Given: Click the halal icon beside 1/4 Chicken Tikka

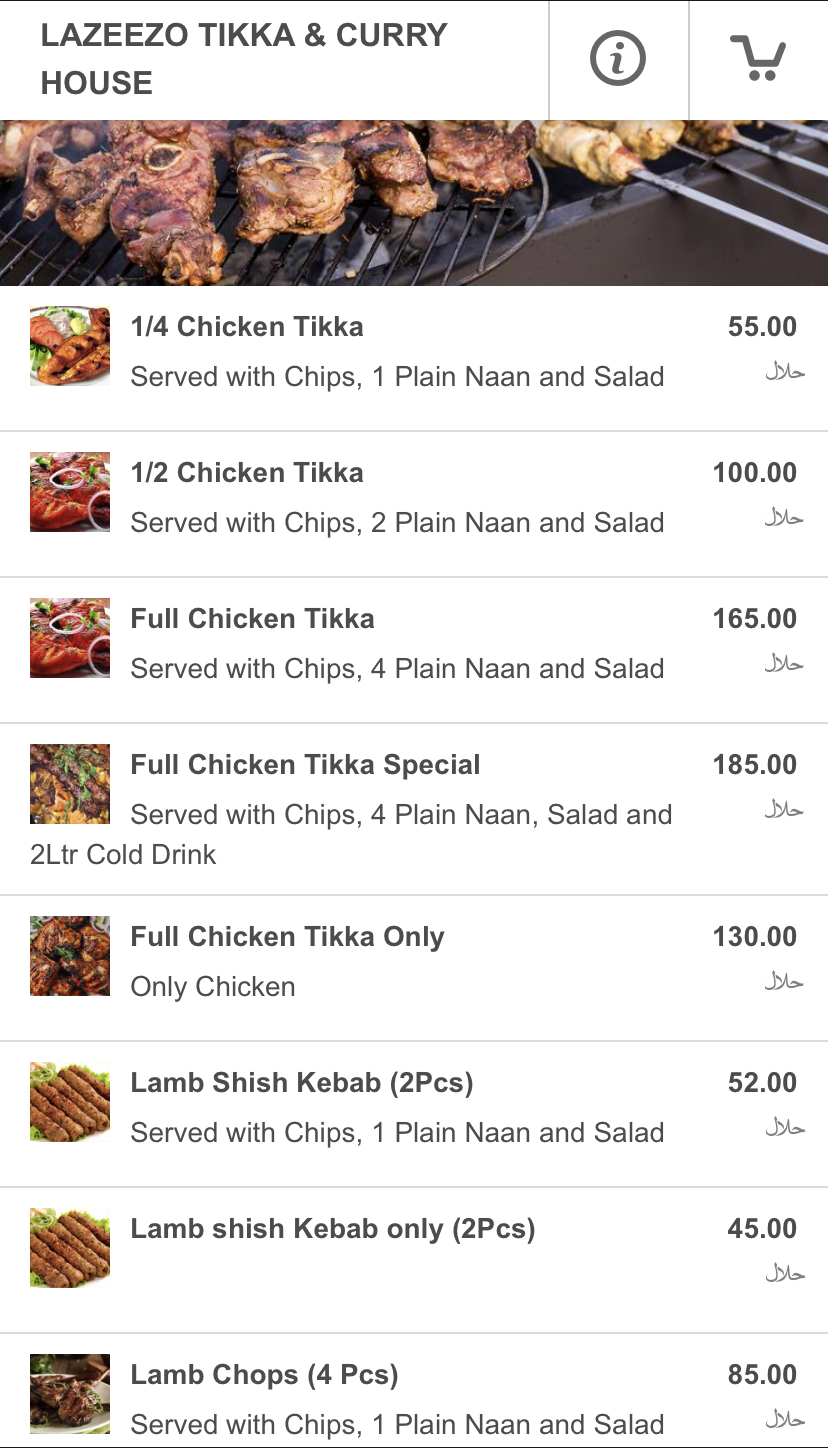Looking at the screenshot, I should coord(784,372).
